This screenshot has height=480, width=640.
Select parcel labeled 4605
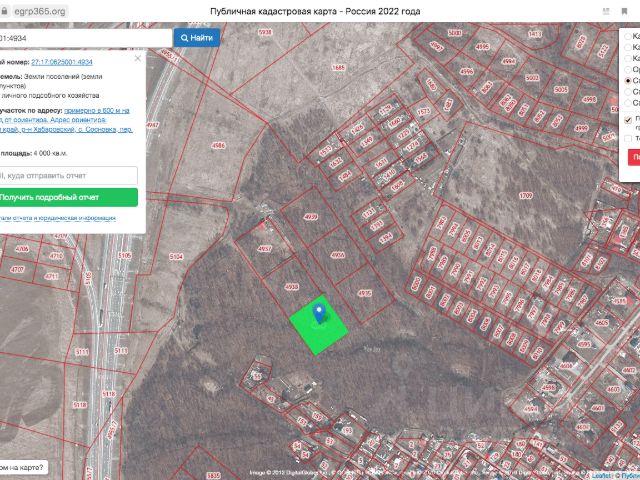pyautogui.click(x=602, y=323)
